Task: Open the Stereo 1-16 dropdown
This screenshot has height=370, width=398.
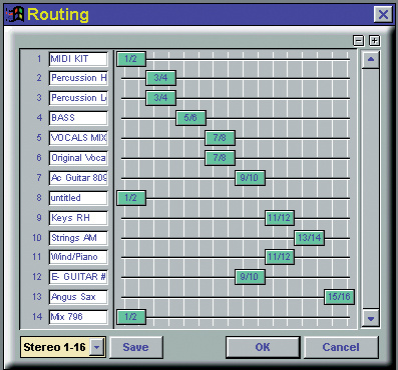Action: tap(97, 347)
